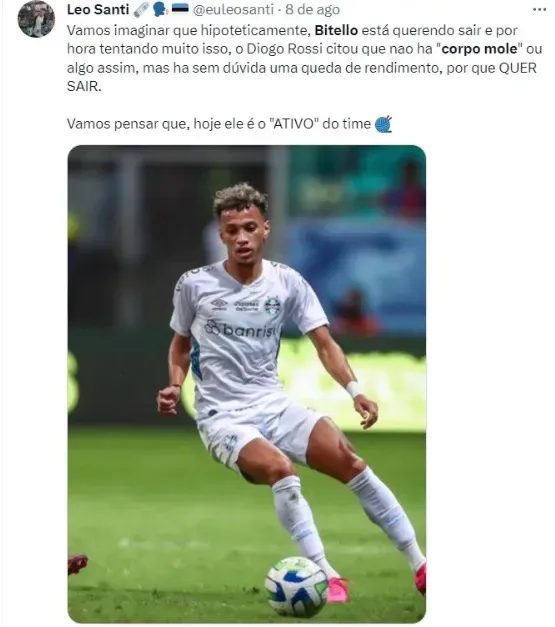Click the Leo Santi display name
555x627 pixels.
click(x=98, y=9)
